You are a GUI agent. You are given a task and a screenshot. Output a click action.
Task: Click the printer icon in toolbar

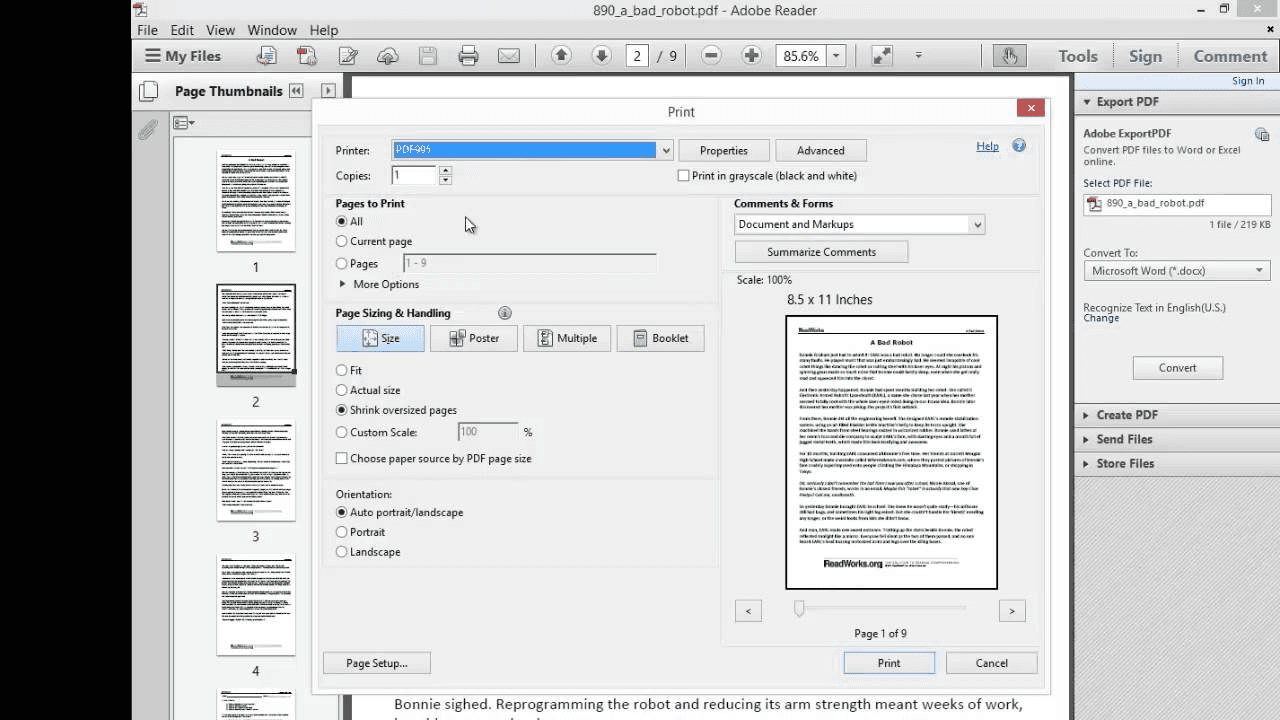(x=468, y=56)
